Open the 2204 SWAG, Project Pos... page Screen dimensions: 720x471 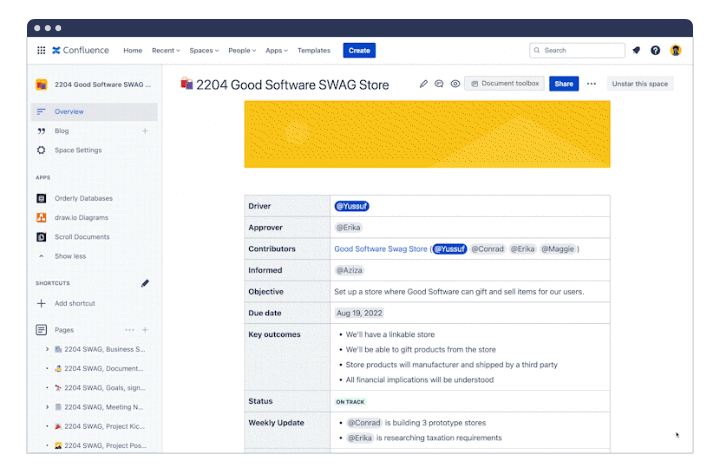point(105,446)
